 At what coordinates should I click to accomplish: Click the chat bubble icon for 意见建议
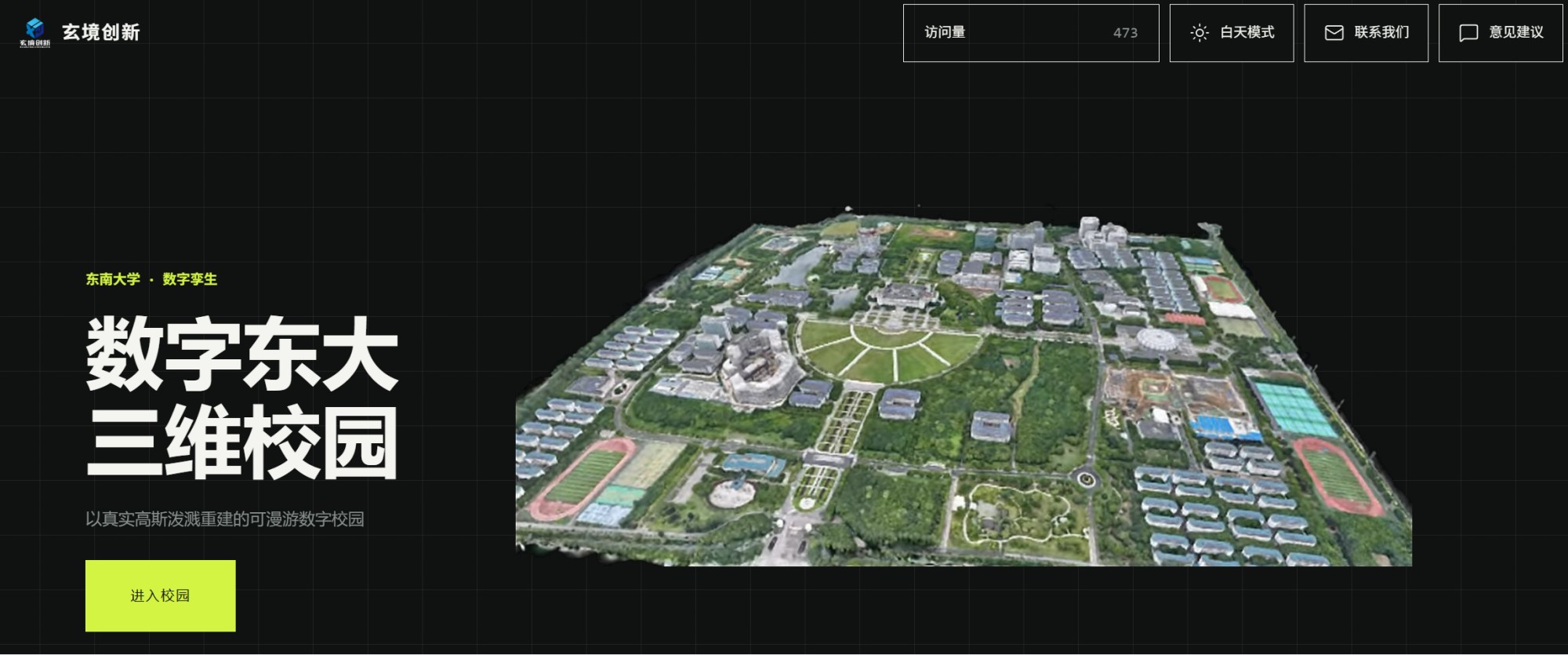(1468, 33)
